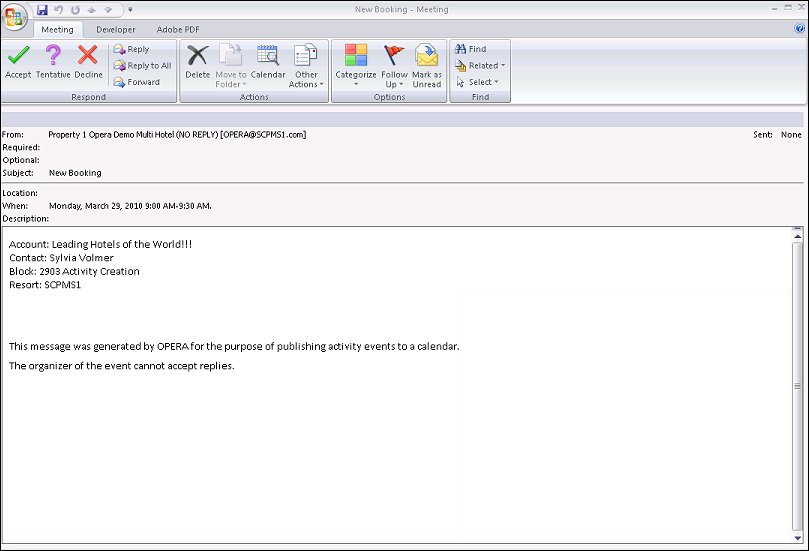Click the organizer cannot accept replies line
809x551 pixels.
122,366
